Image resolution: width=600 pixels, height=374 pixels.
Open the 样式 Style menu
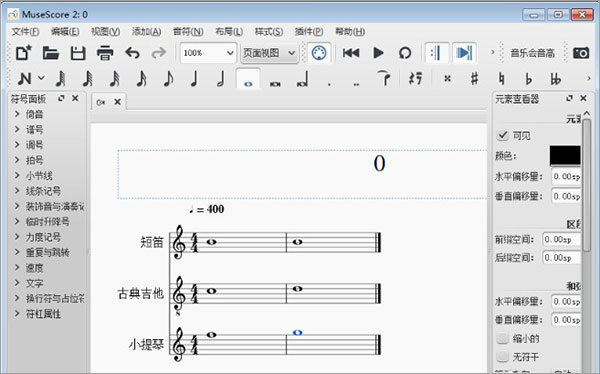269,31
